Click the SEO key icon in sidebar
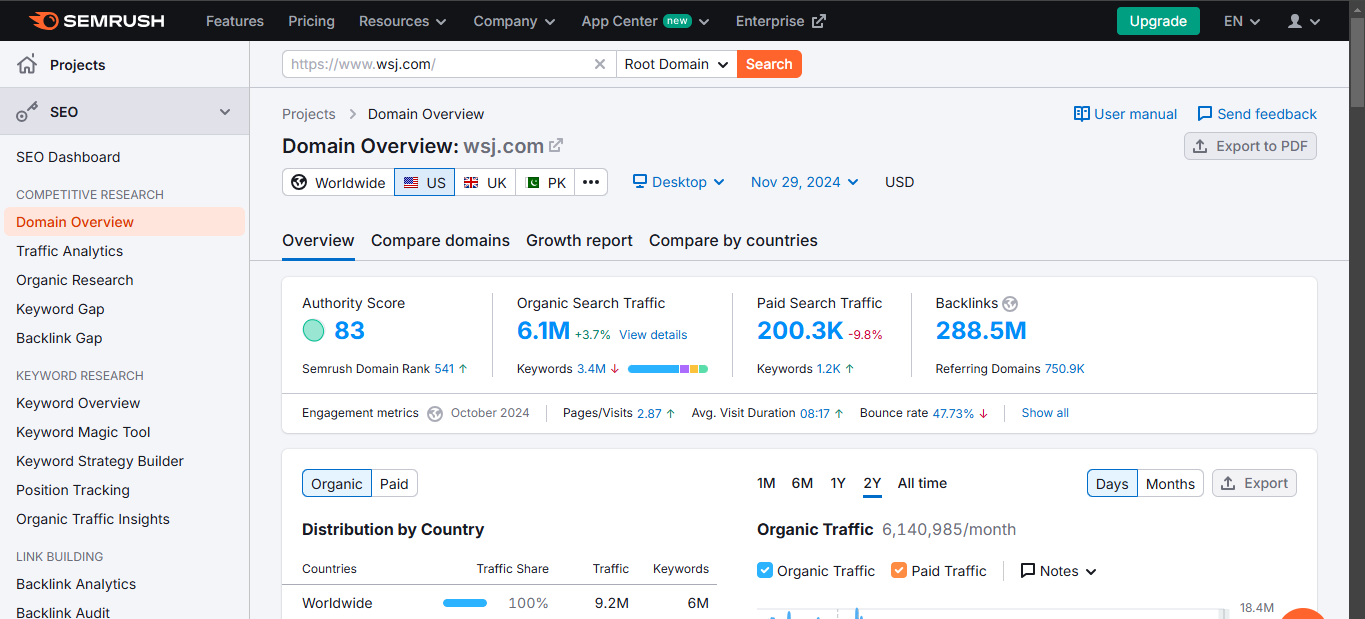The height and width of the screenshot is (619, 1365). [27, 112]
